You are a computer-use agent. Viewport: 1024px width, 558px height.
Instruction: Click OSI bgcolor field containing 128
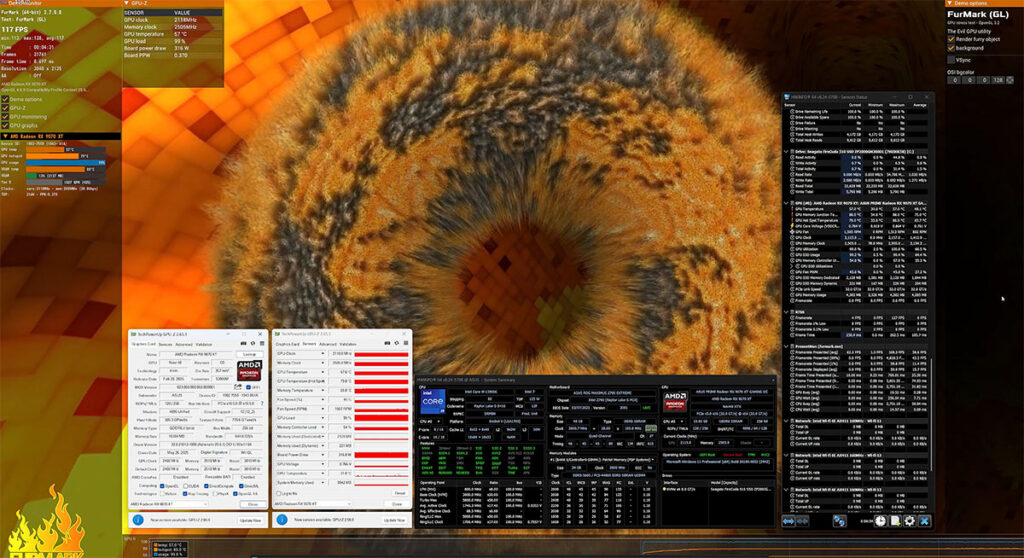pyautogui.click(x=997, y=80)
